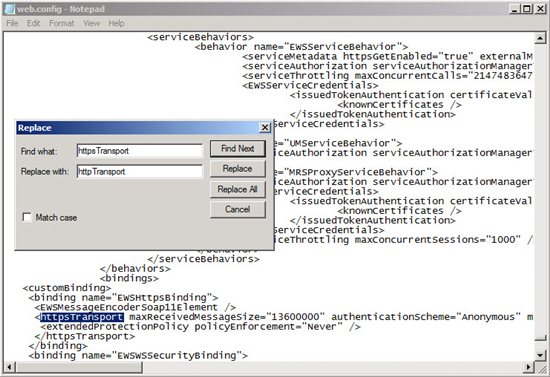Open the Edit menu

click(x=33, y=23)
